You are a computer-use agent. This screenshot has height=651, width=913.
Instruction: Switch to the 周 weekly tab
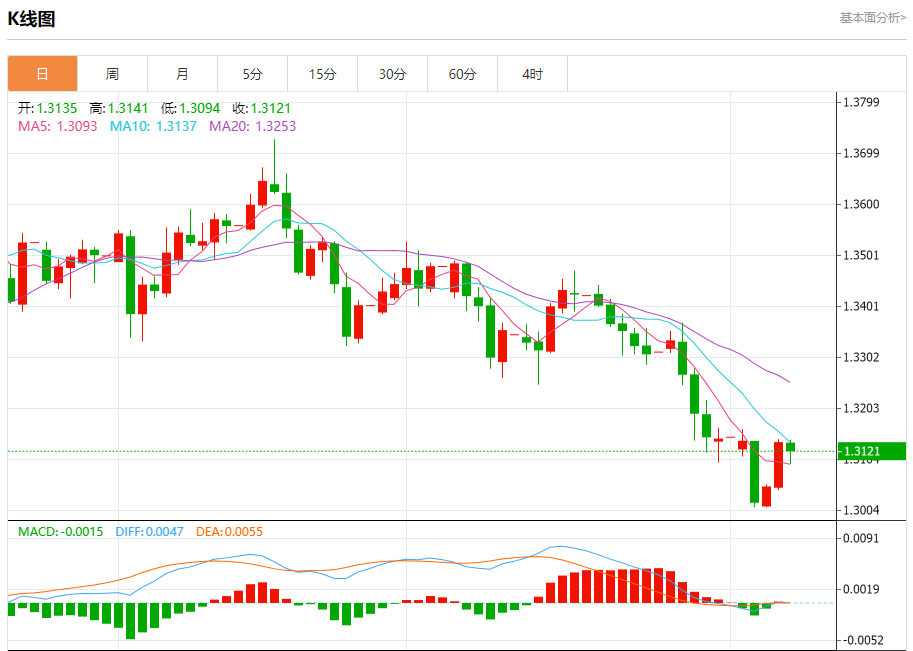pyautogui.click(x=112, y=74)
